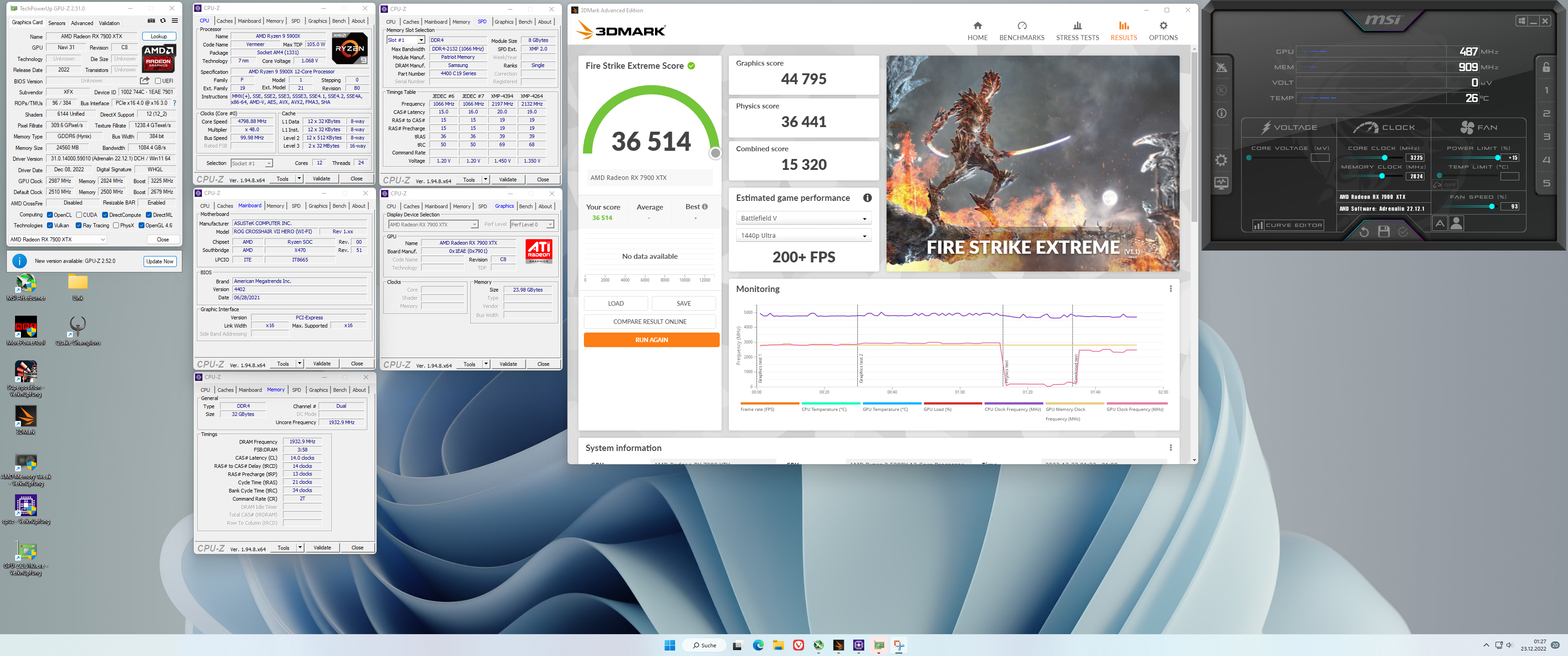Take a GPU-Z screenshot with camera icon

[x=151, y=20]
